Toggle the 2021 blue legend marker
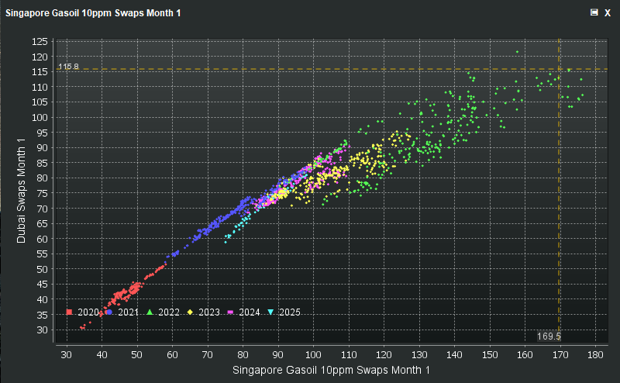 [x=110, y=312]
